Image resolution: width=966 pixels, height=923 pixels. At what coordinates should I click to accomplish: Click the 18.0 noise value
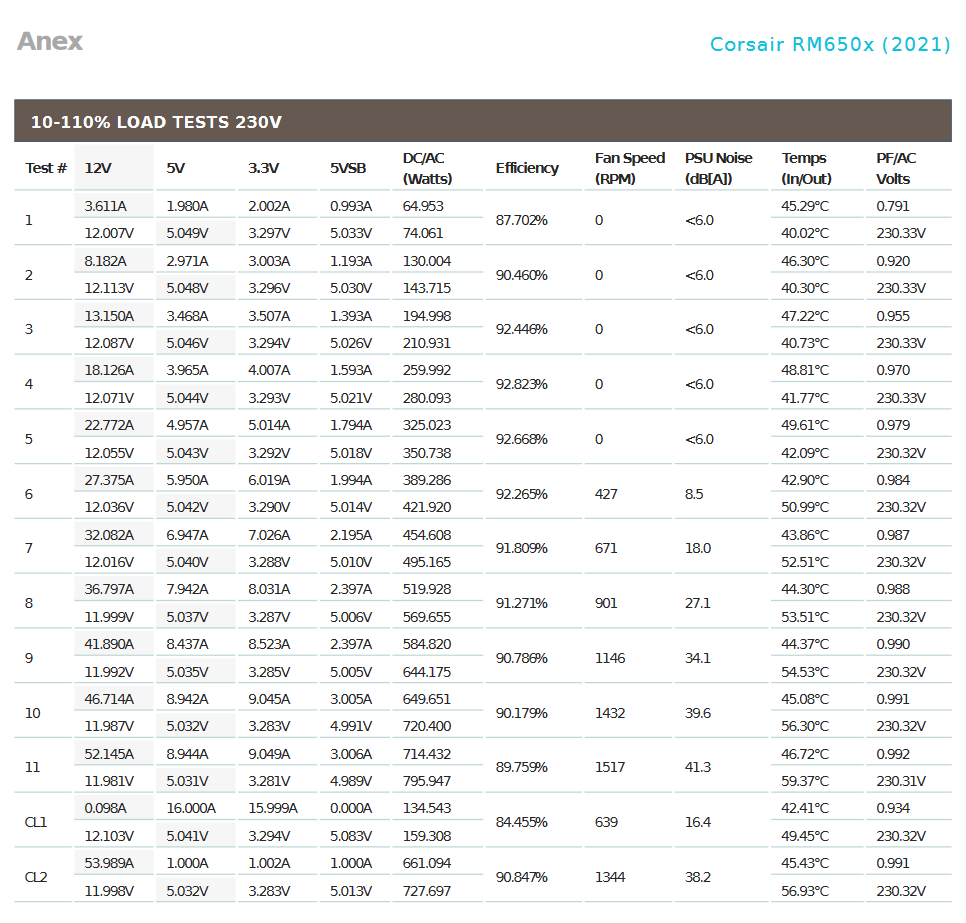pyautogui.click(x=697, y=548)
